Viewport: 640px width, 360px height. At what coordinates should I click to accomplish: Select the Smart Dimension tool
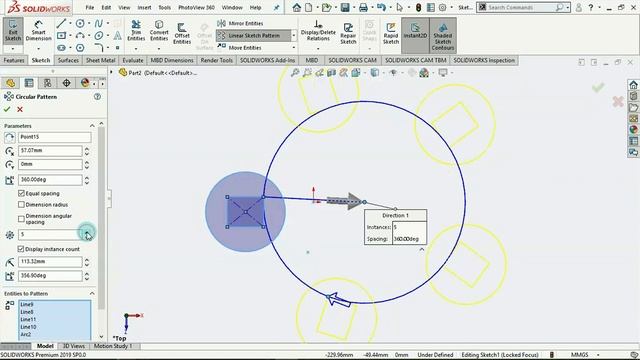[38, 30]
